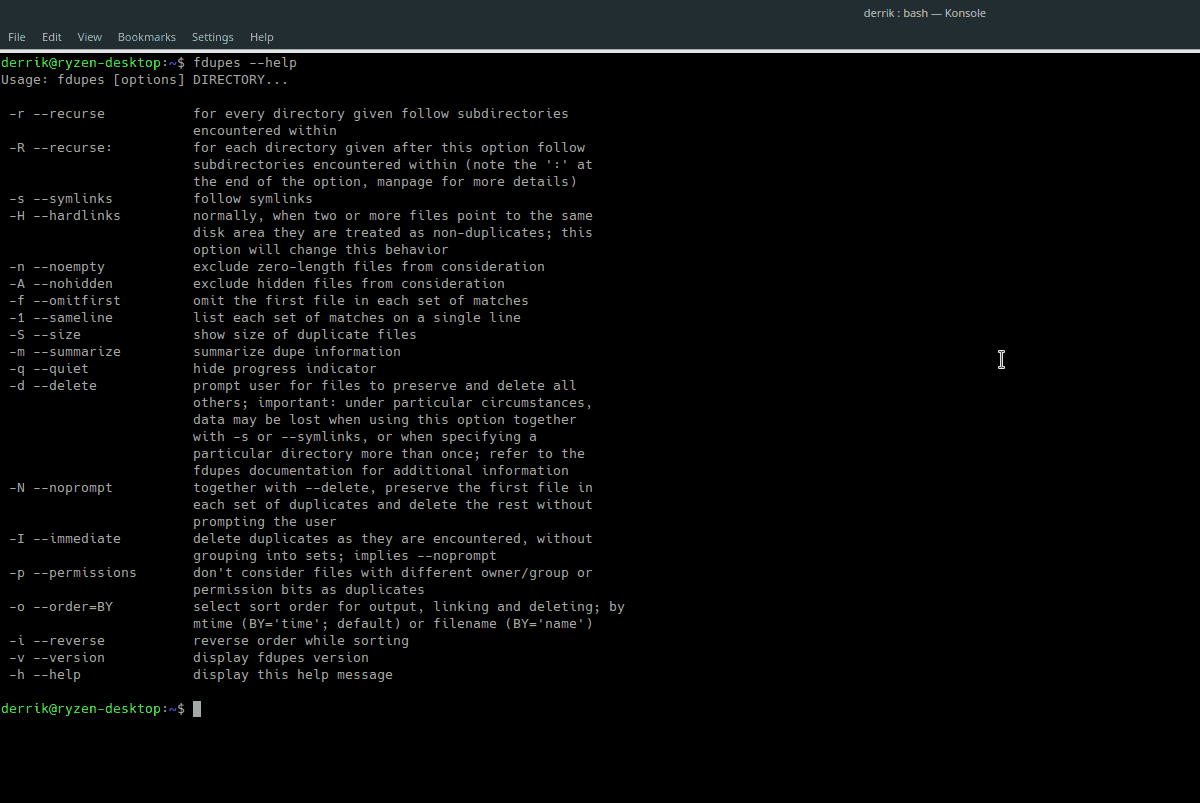
Task: Open the Bookmarks menu
Action: (x=147, y=37)
